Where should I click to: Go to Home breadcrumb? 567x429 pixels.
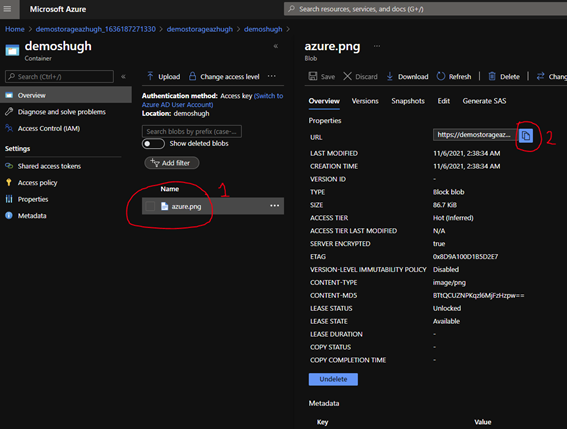tap(15, 29)
